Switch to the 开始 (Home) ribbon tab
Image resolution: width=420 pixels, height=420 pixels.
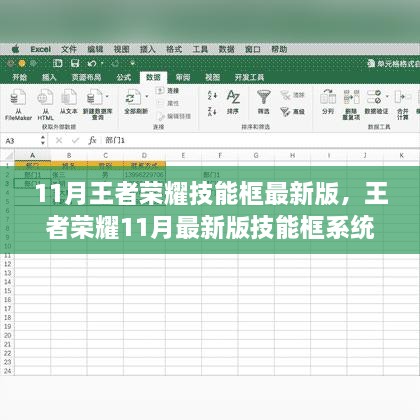[x=20, y=77]
